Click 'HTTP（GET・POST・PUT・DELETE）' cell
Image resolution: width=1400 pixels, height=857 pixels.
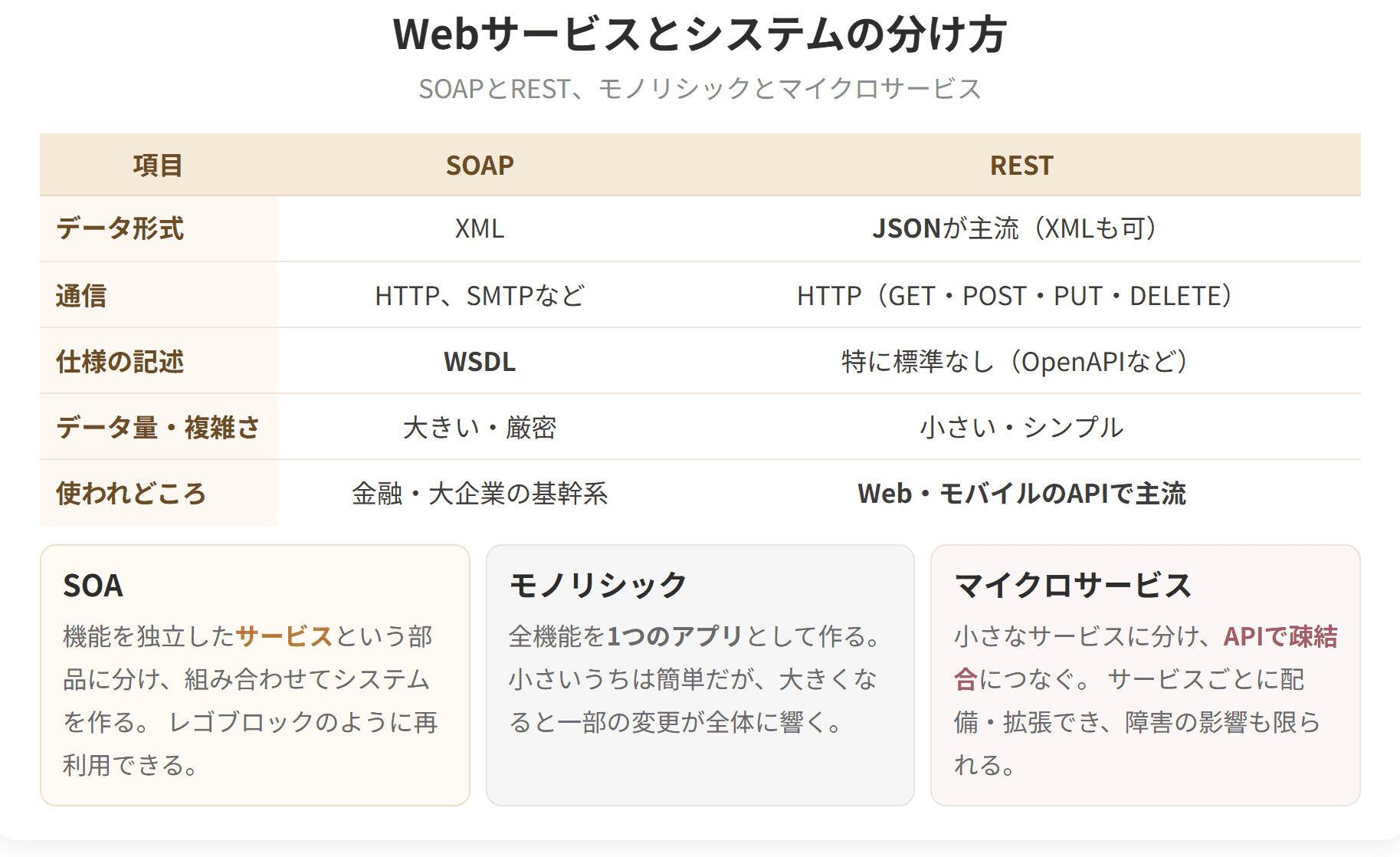coord(1021,295)
